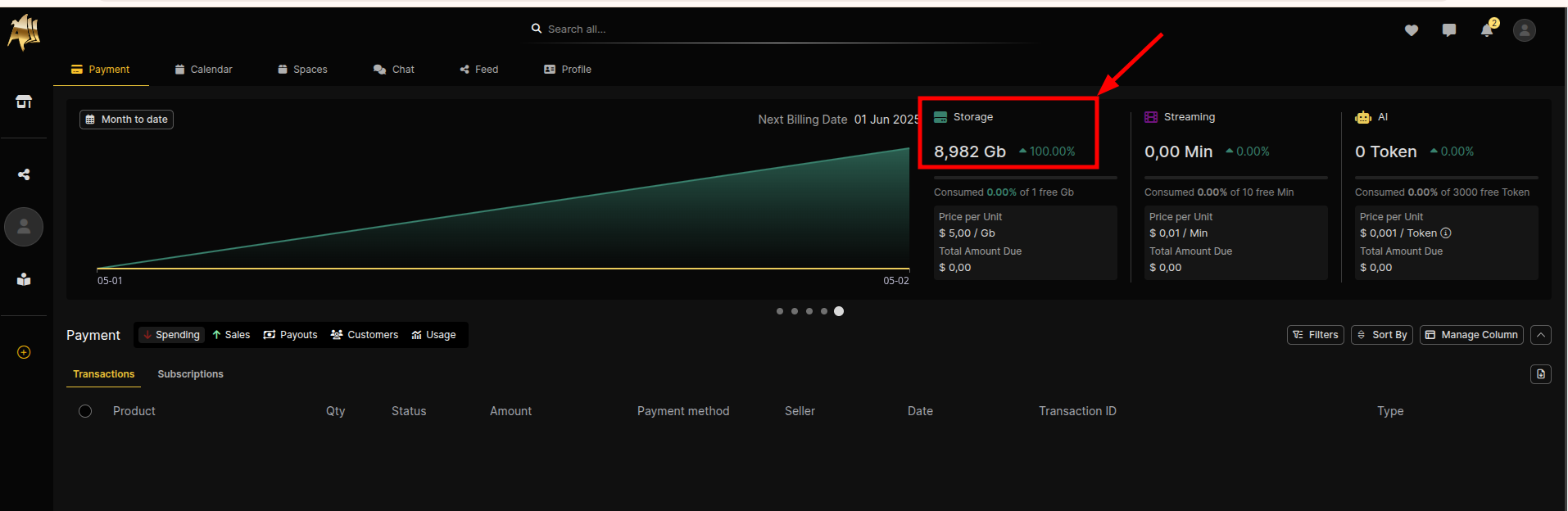Click the Sort By arrows icon
Screen dimensions: 1568x511
pyautogui.click(x=1362, y=335)
